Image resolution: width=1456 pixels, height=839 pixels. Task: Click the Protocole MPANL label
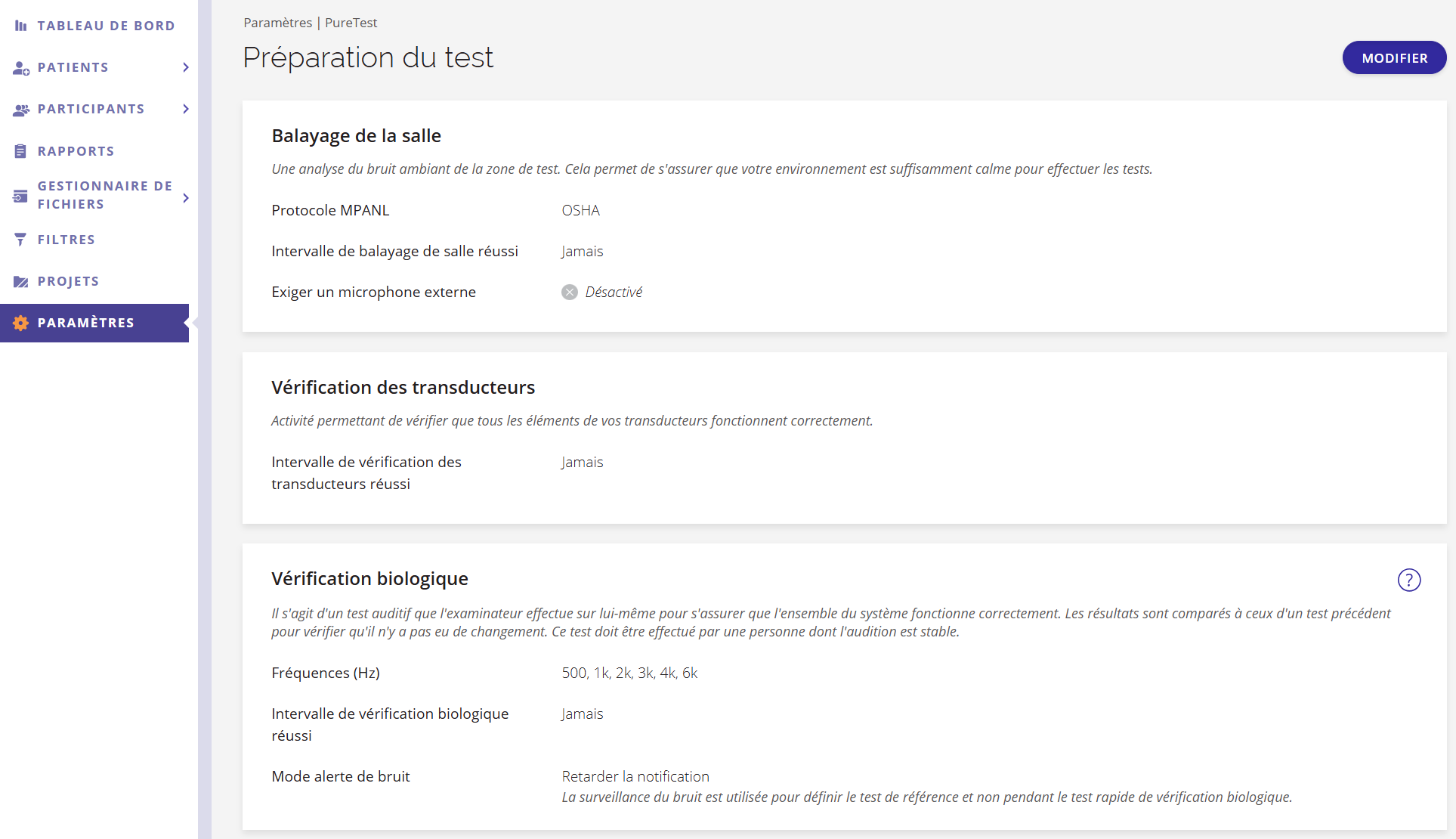pos(330,210)
